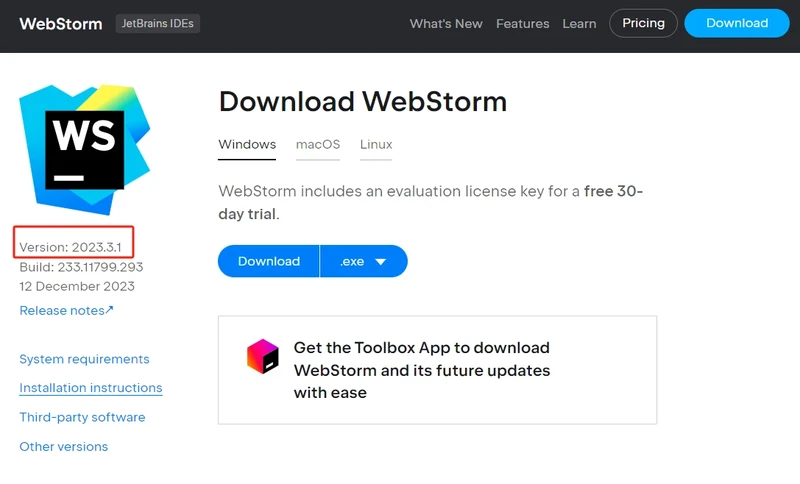Open the Release notes link
Screen dimensions: 800x484
tap(62, 310)
